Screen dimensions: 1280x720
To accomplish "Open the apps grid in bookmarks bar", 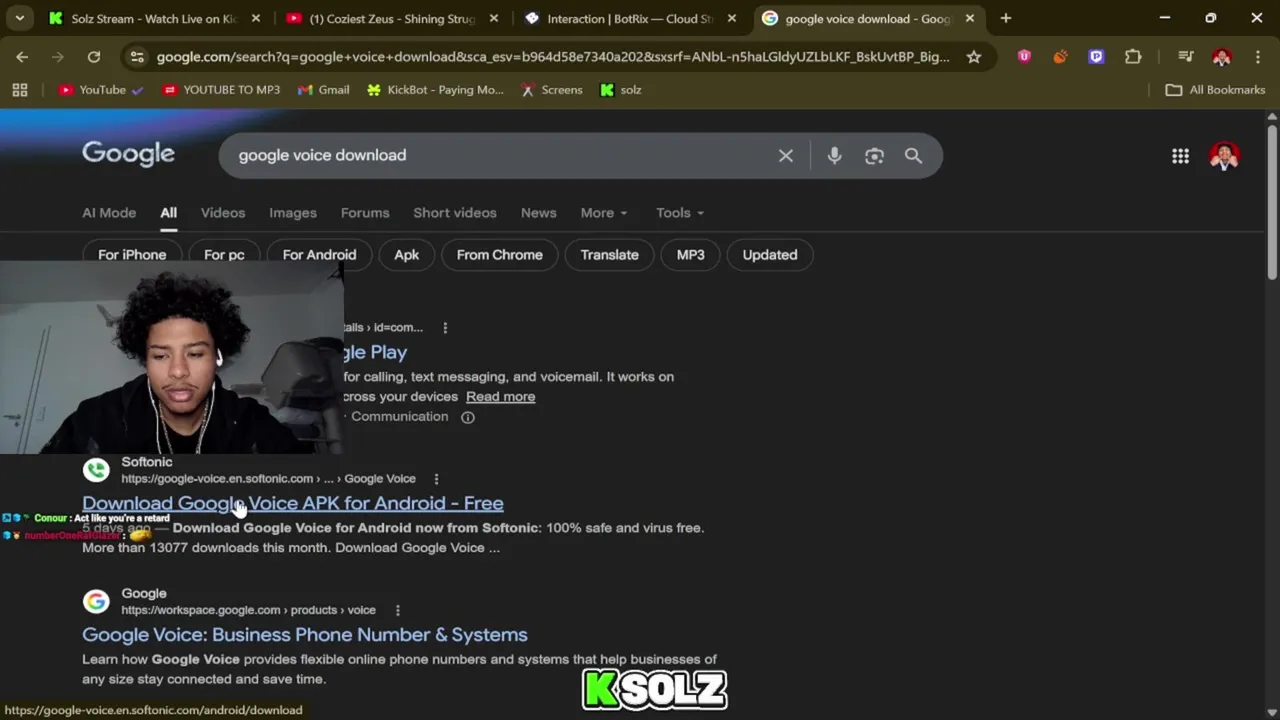I will [x=20, y=90].
